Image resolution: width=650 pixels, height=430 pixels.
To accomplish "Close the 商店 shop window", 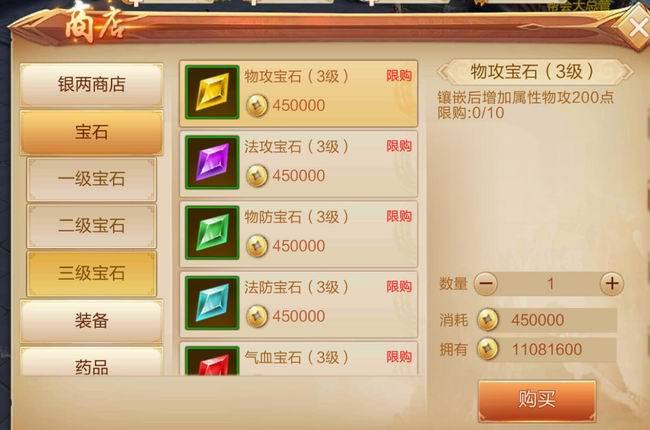I will (x=635, y=27).
